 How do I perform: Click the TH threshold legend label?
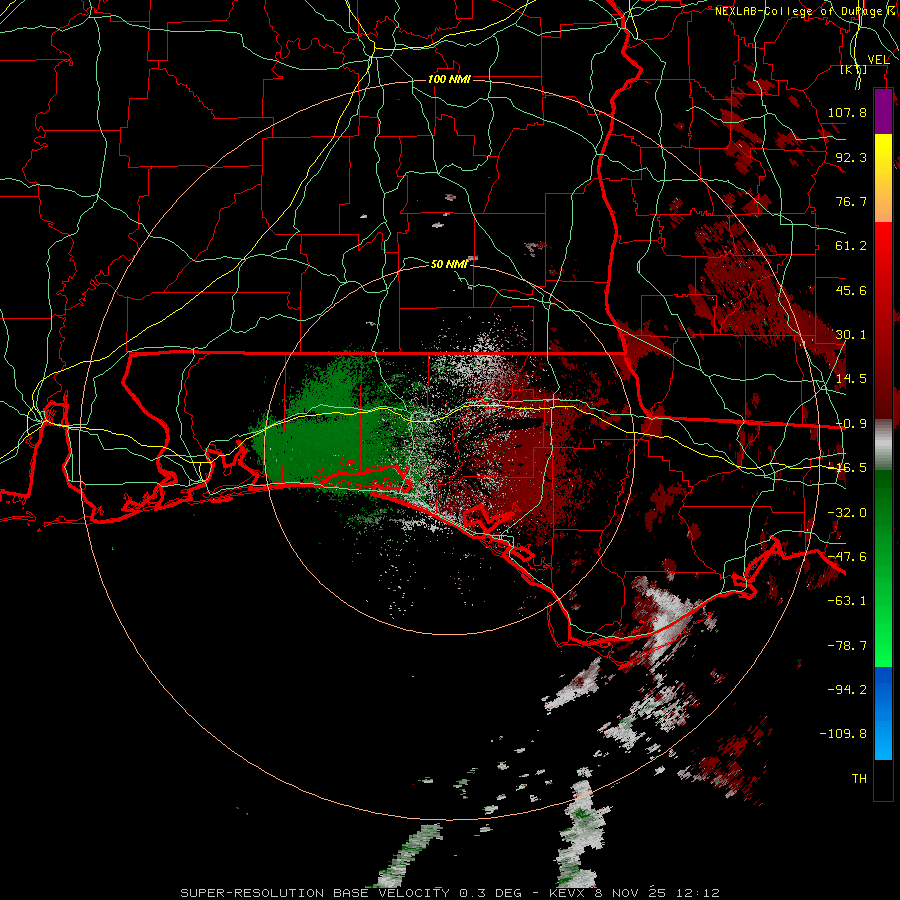point(859,779)
